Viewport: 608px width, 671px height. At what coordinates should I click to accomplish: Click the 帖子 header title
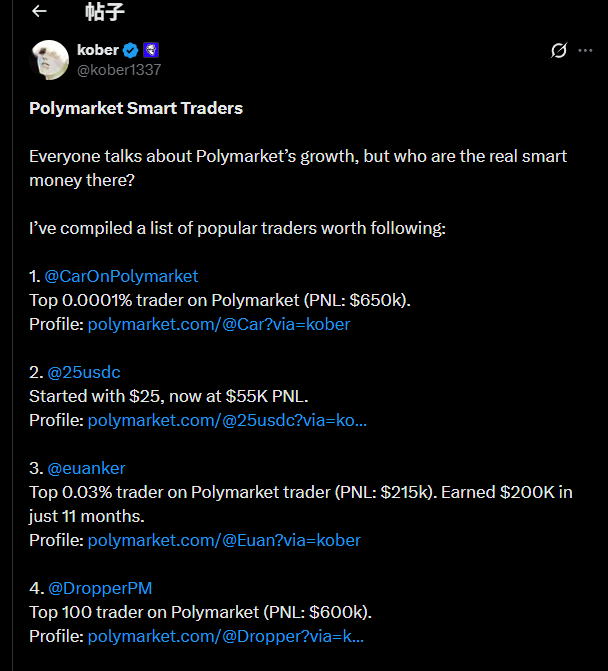coord(105,12)
